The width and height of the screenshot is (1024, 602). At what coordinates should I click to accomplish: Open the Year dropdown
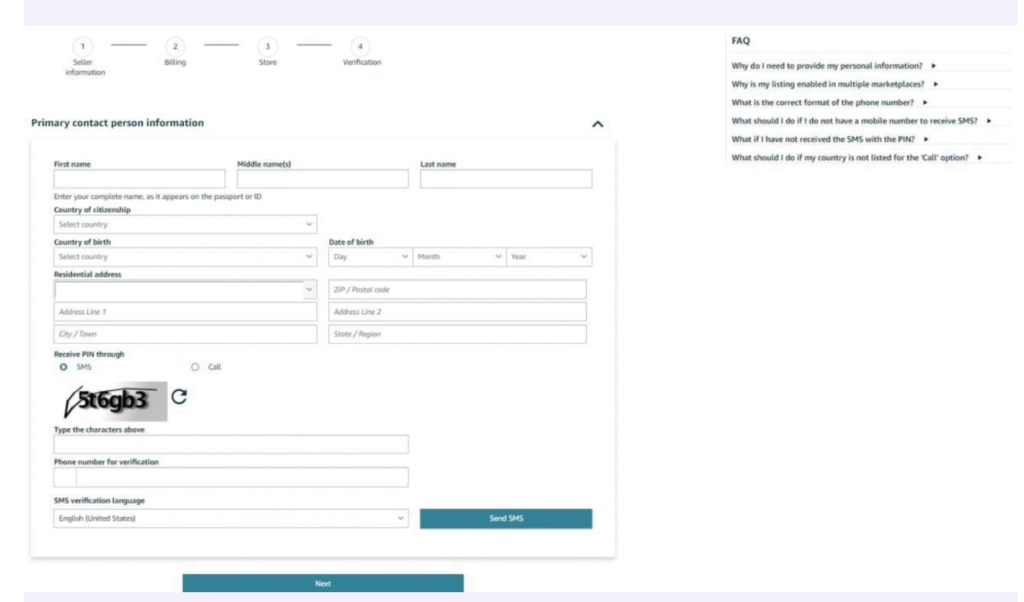click(549, 257)
